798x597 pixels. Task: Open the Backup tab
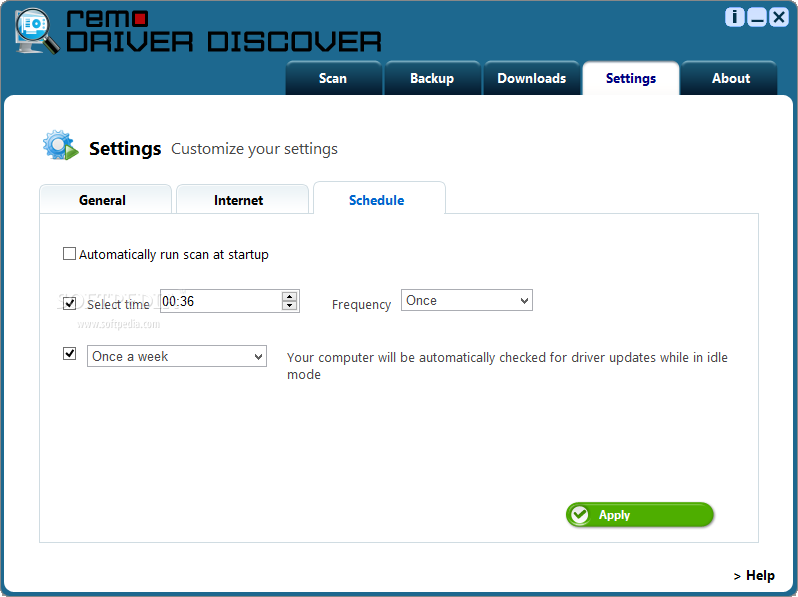[x=432, y=78]
